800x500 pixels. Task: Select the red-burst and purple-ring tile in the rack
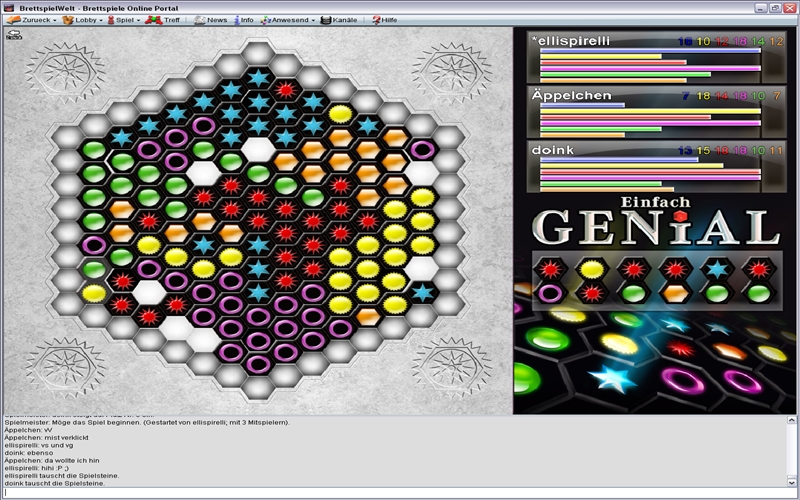[x=550, y=281]
